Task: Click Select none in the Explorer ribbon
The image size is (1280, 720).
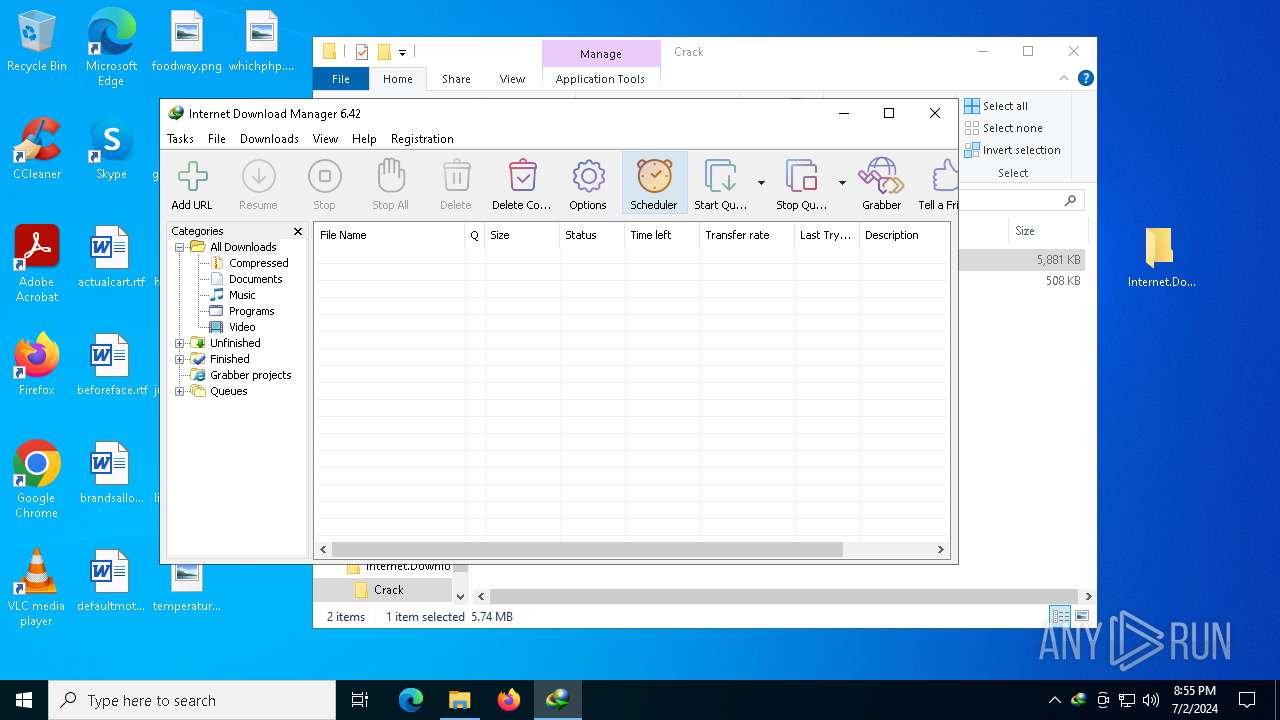Action: pos(1004,128)
